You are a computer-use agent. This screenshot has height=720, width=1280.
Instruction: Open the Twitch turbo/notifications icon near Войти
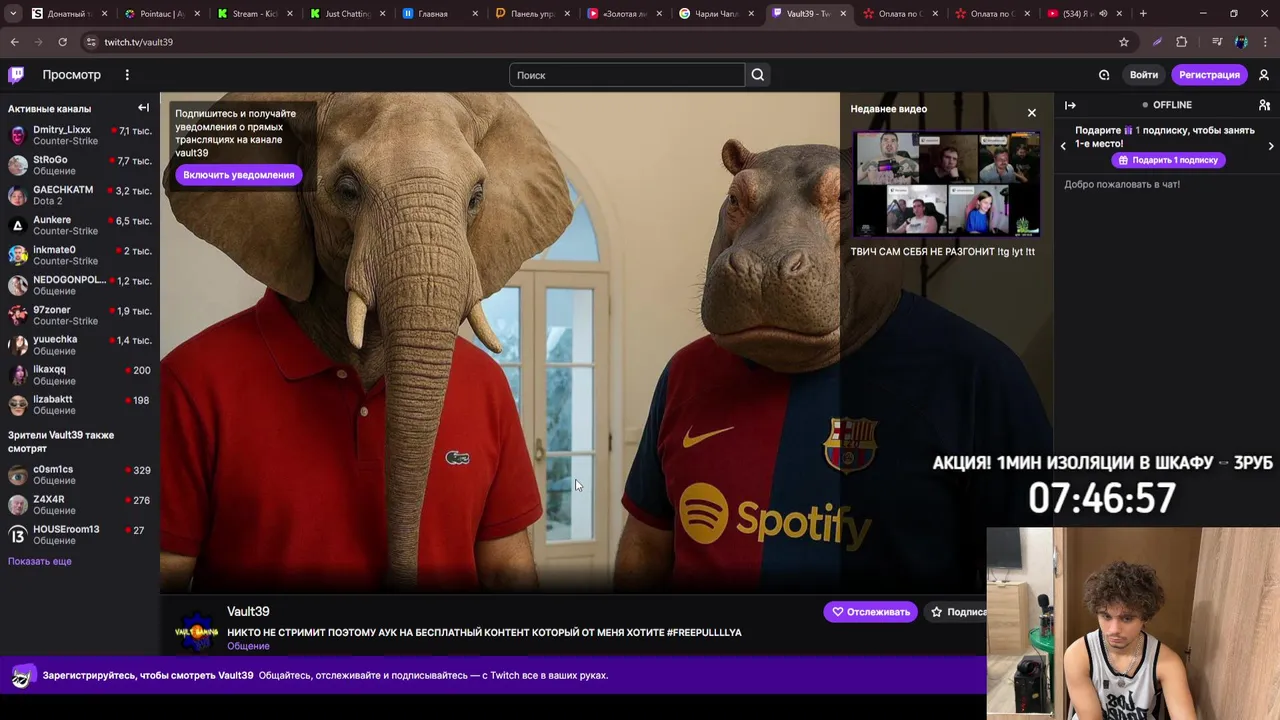(1104, 75)
